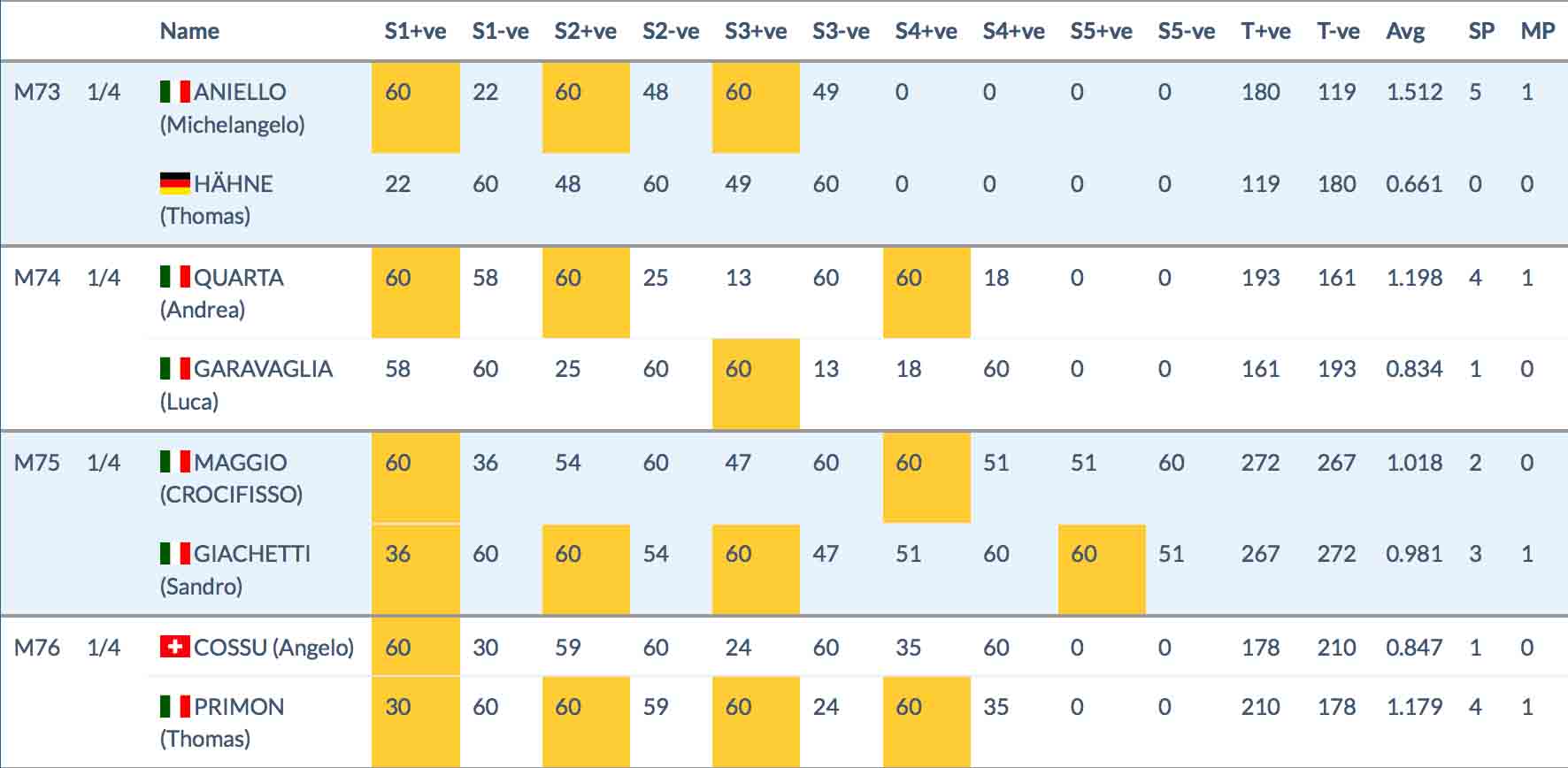Click average value 1.512 for ANIELLO
Image resolution: width=1568 pixels, height=768 pixels.
1414,91
